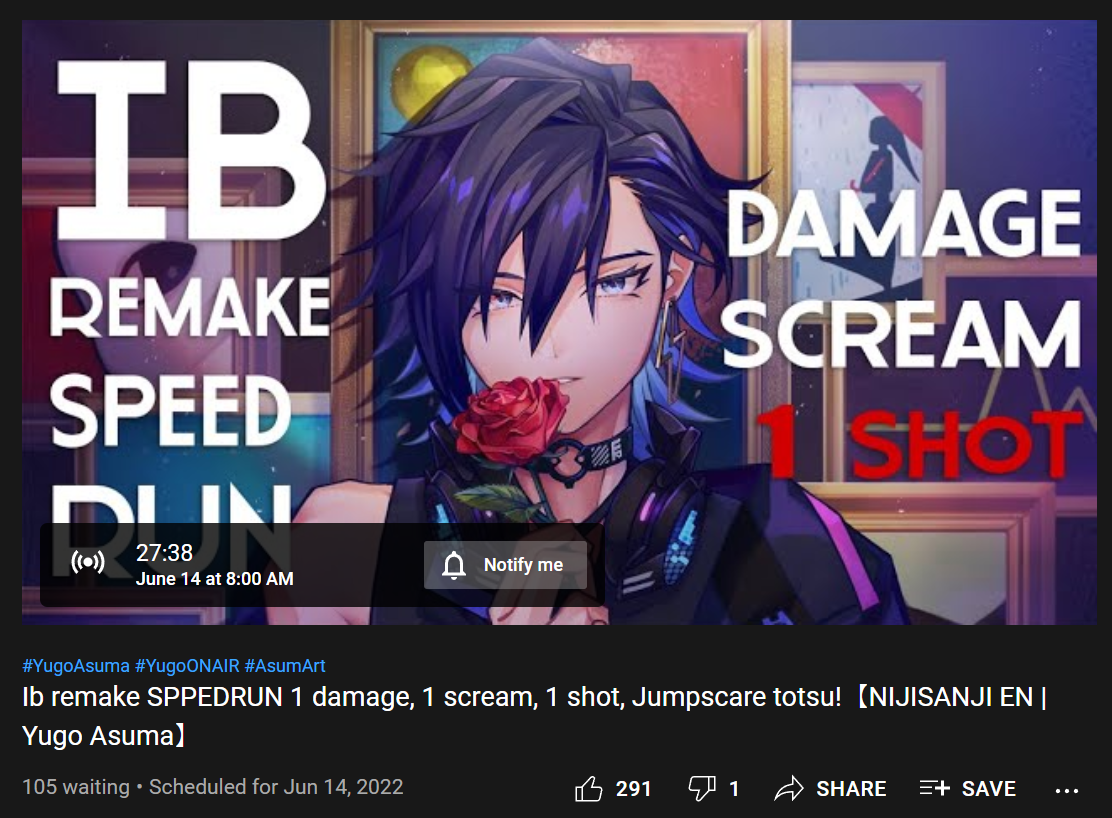Screen dimensions: 1112x818
Task: Click the live broadcast indicator icon
Action: point(88,562)
